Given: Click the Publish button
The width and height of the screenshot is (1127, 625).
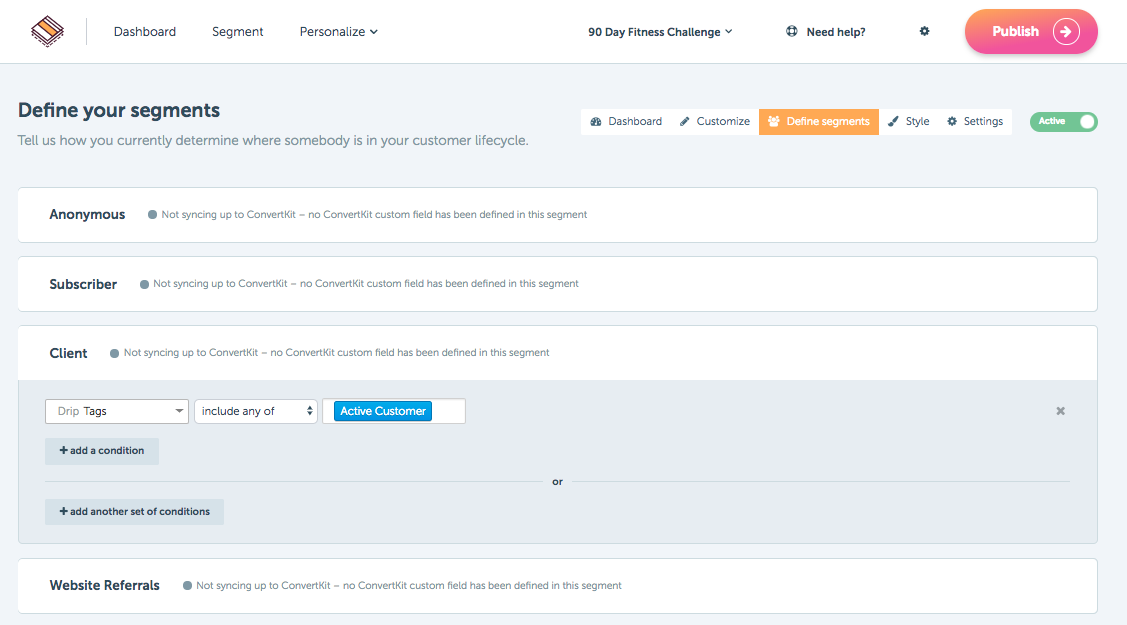Looking at the screenshot, I should pos(1031,32).
